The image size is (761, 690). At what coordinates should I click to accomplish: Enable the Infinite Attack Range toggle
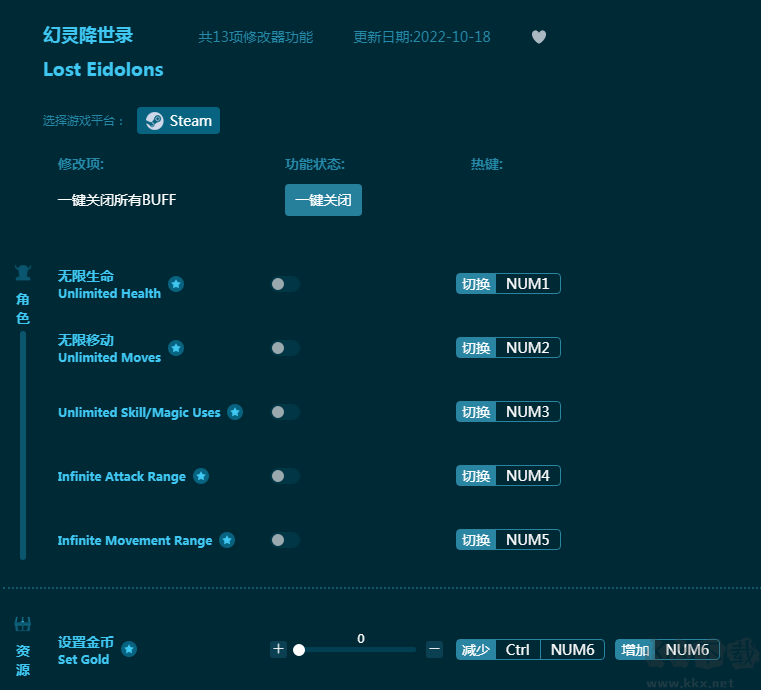tap(284, 476)
